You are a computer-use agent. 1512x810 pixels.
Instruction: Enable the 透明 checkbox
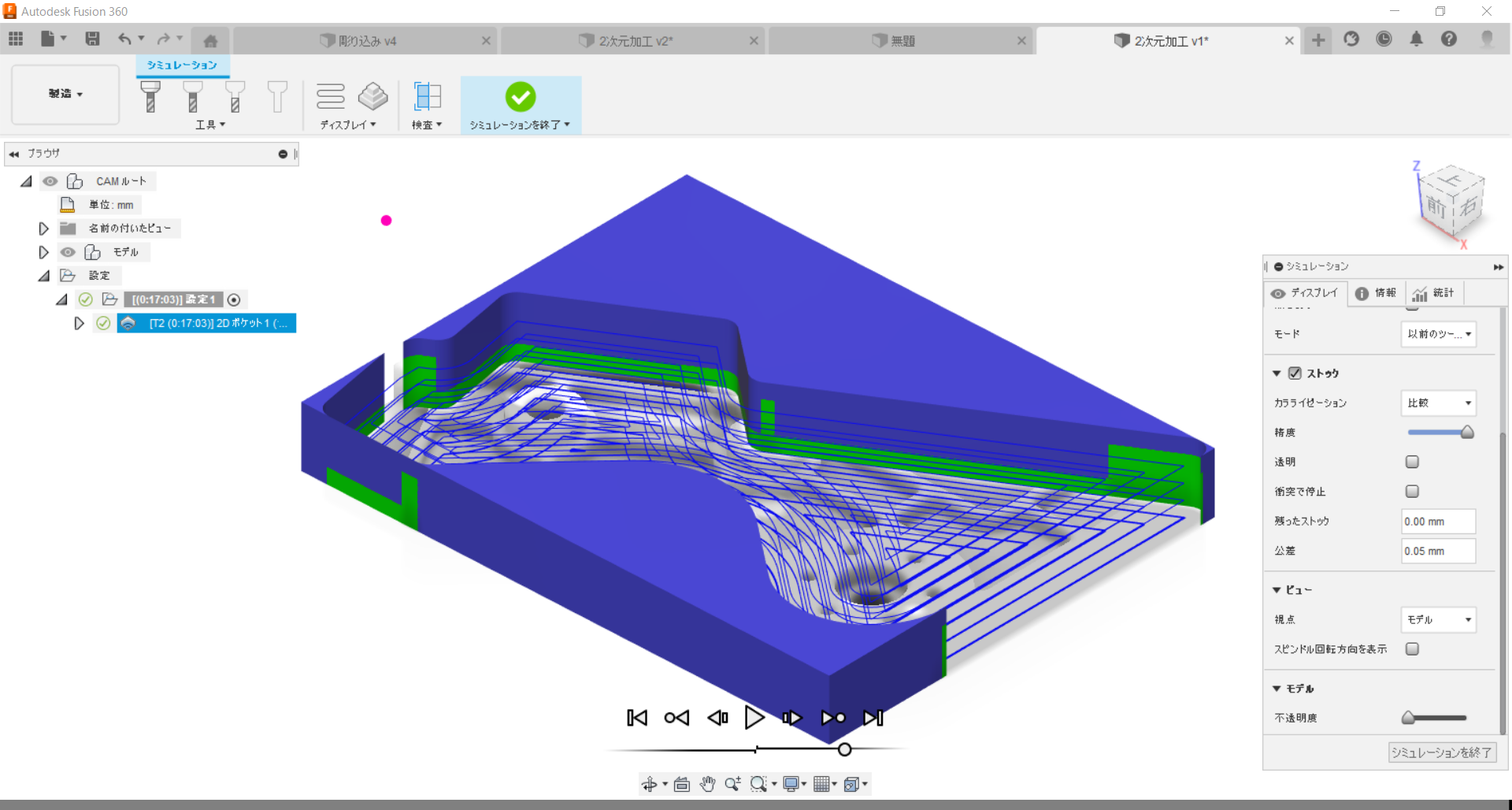[x=1412, y=462]
